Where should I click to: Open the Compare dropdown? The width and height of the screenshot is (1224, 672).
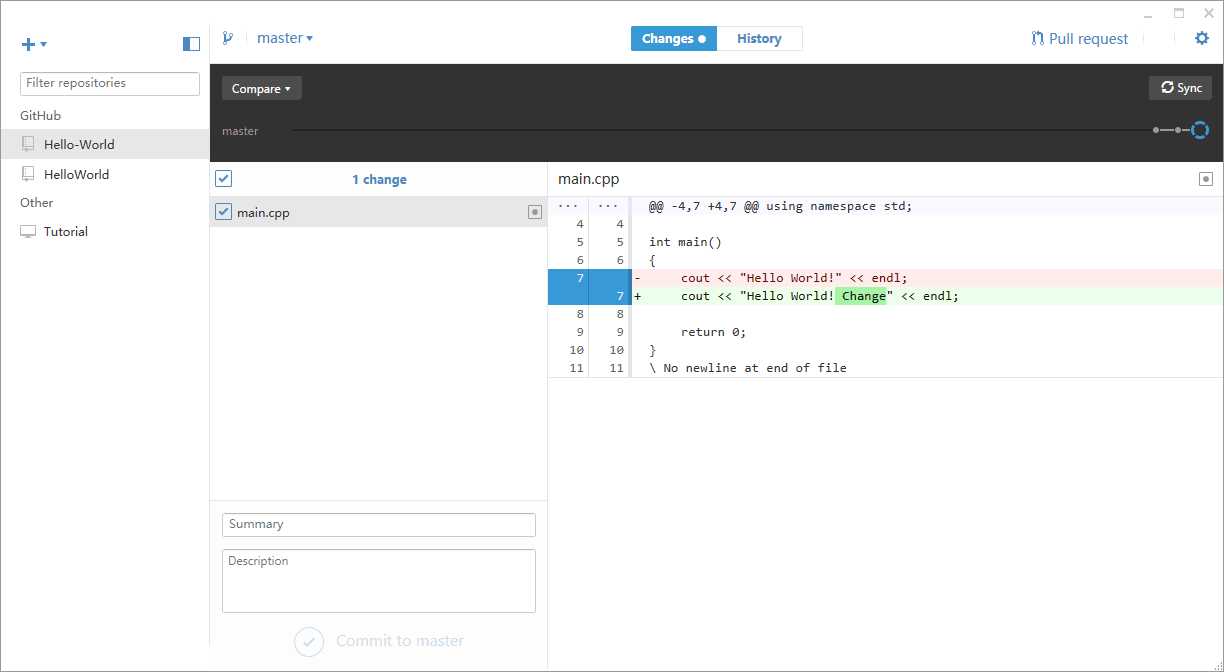[261, 89]
